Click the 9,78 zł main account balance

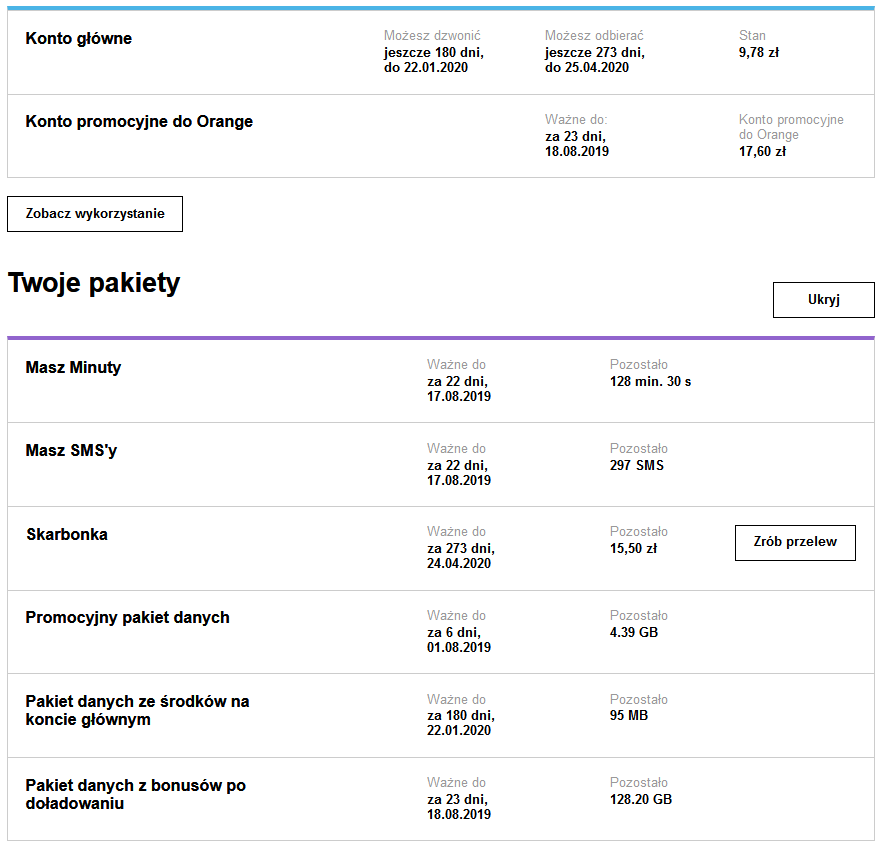(758, 53)
